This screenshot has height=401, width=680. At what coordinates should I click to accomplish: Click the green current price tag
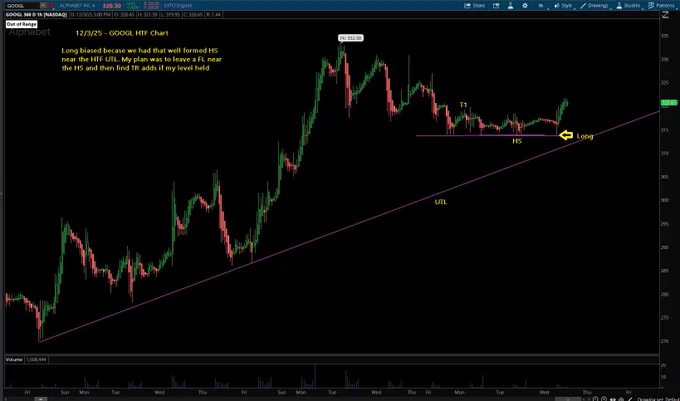(x=669, y=103)
